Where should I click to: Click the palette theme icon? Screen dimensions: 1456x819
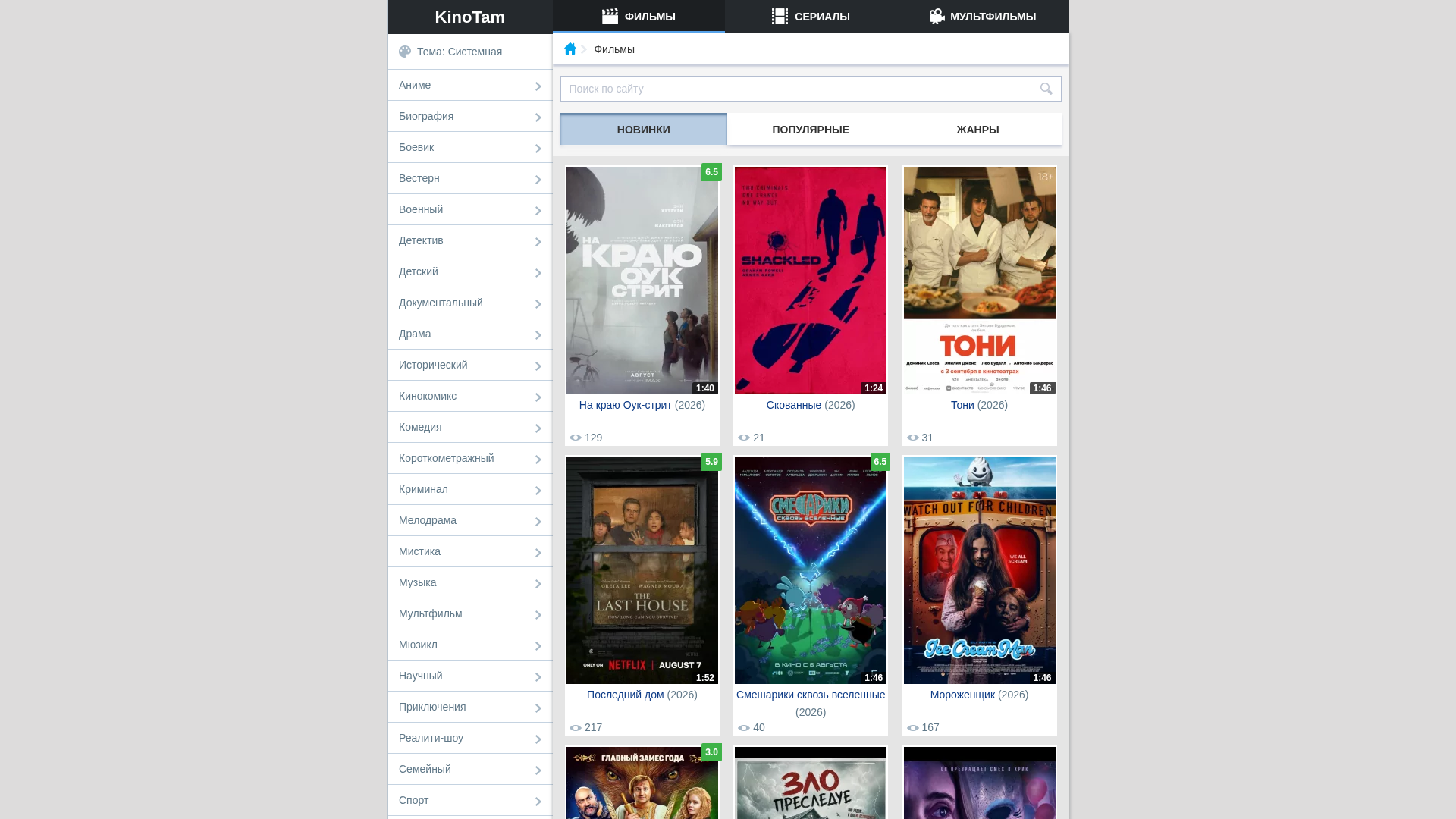coord(405,52)
